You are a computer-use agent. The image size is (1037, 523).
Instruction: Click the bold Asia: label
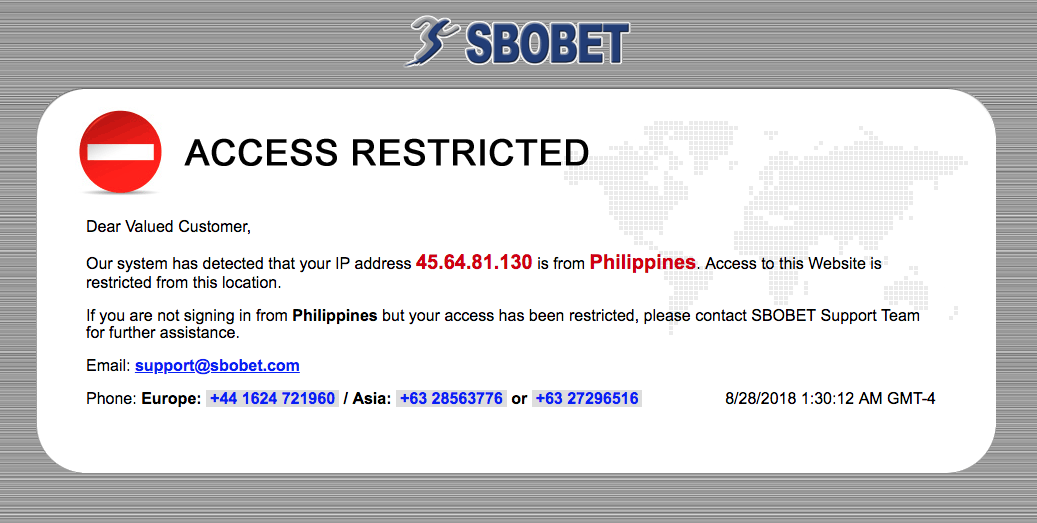[x=372, y=399]
